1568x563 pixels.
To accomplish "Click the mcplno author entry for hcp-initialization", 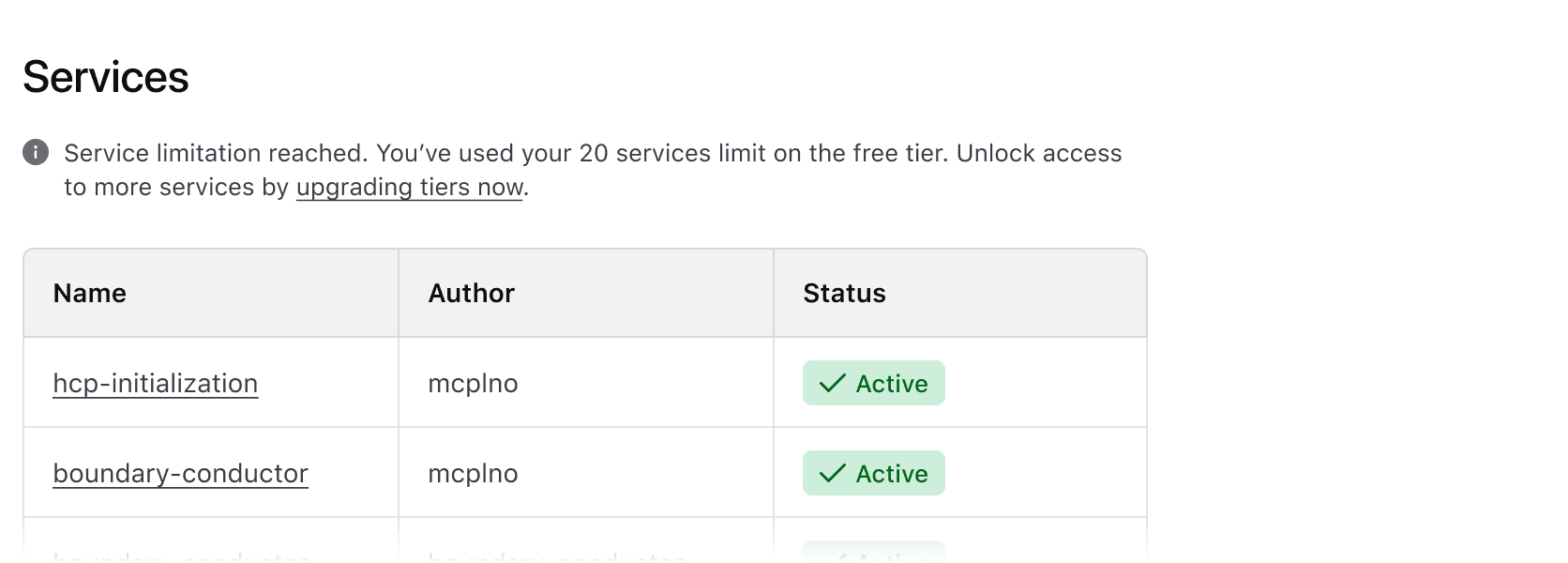I will (472, 383).
